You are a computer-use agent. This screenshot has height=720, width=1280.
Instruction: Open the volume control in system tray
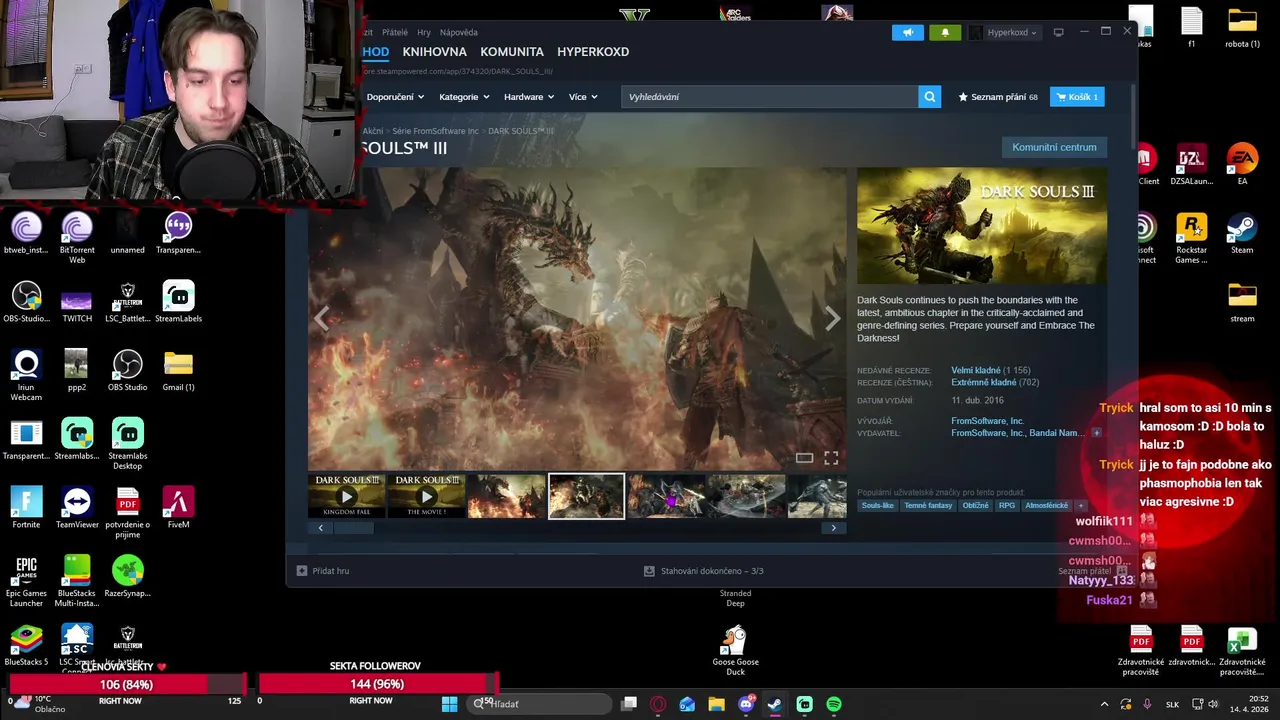click(x=1214, y=704)
